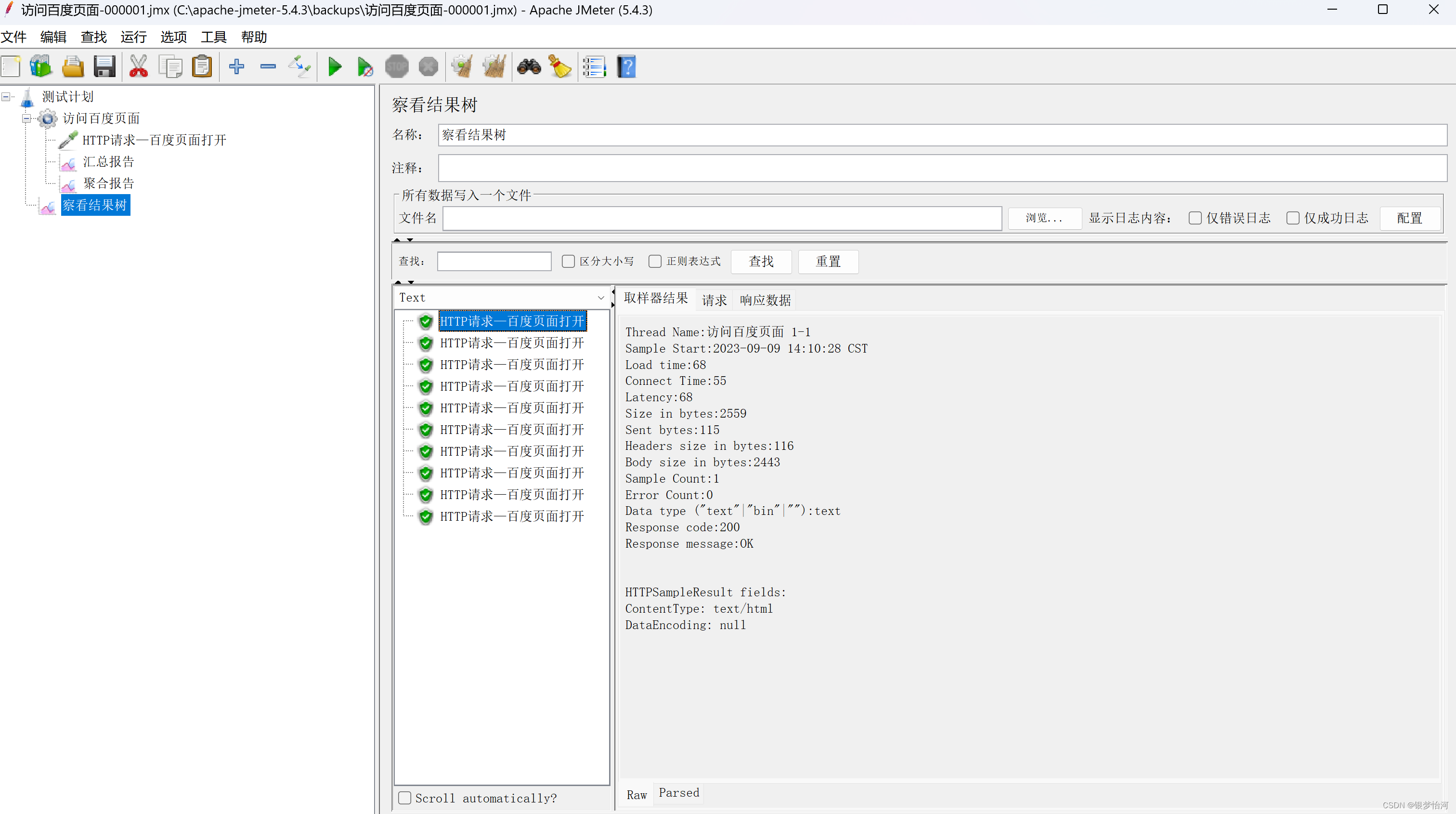The width and height of the screenshot is (1456, 814).
Task: Click the 浏览... button
Action: tap(1044, 218)
